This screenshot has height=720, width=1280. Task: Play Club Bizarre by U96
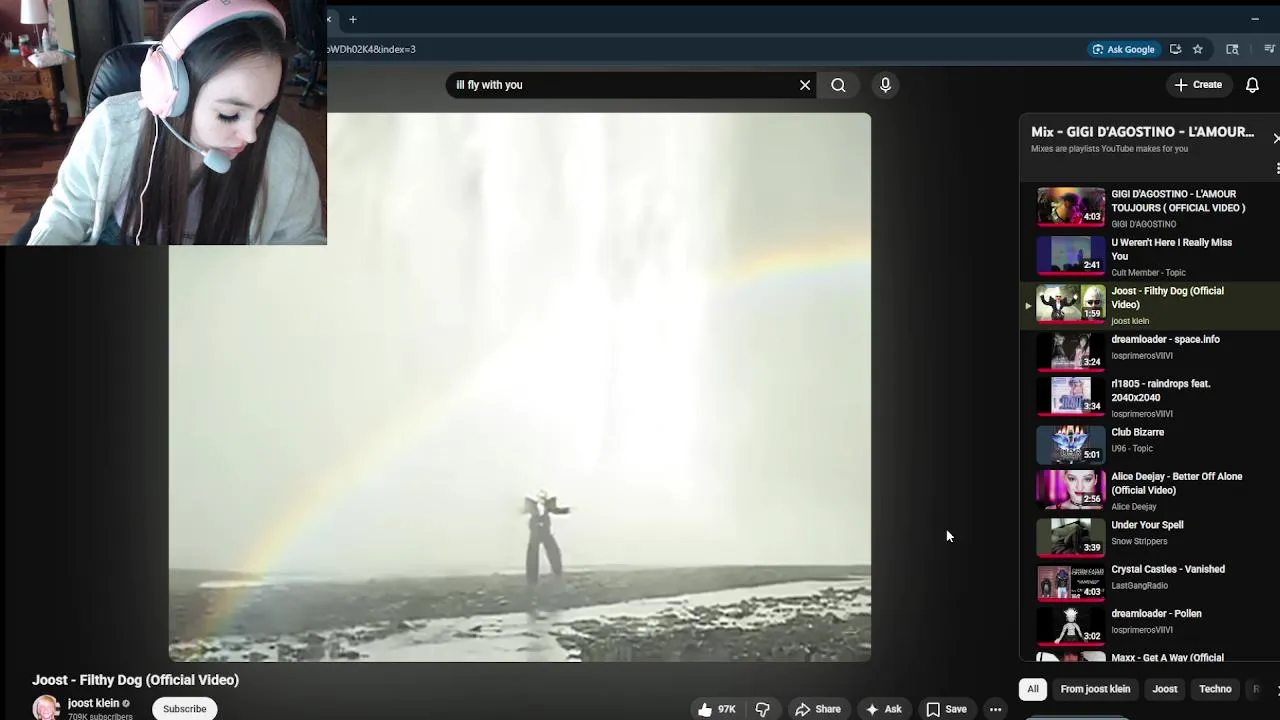click(x=1150, y=443)
